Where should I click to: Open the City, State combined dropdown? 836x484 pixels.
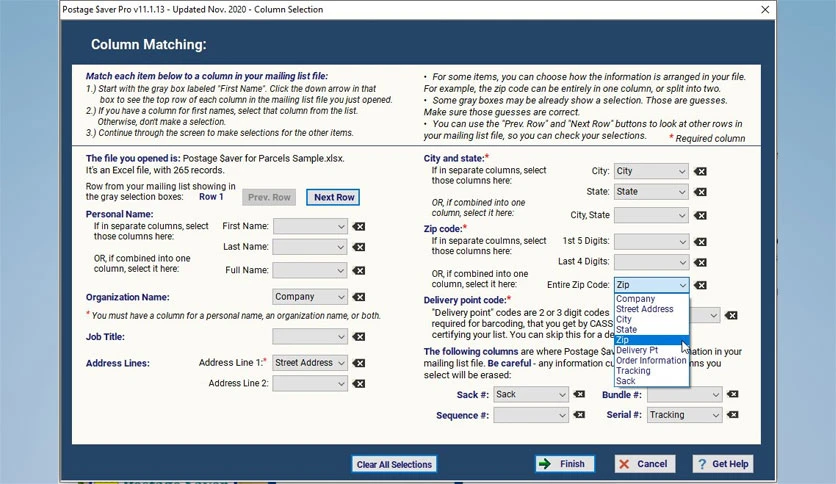[651, 215]
